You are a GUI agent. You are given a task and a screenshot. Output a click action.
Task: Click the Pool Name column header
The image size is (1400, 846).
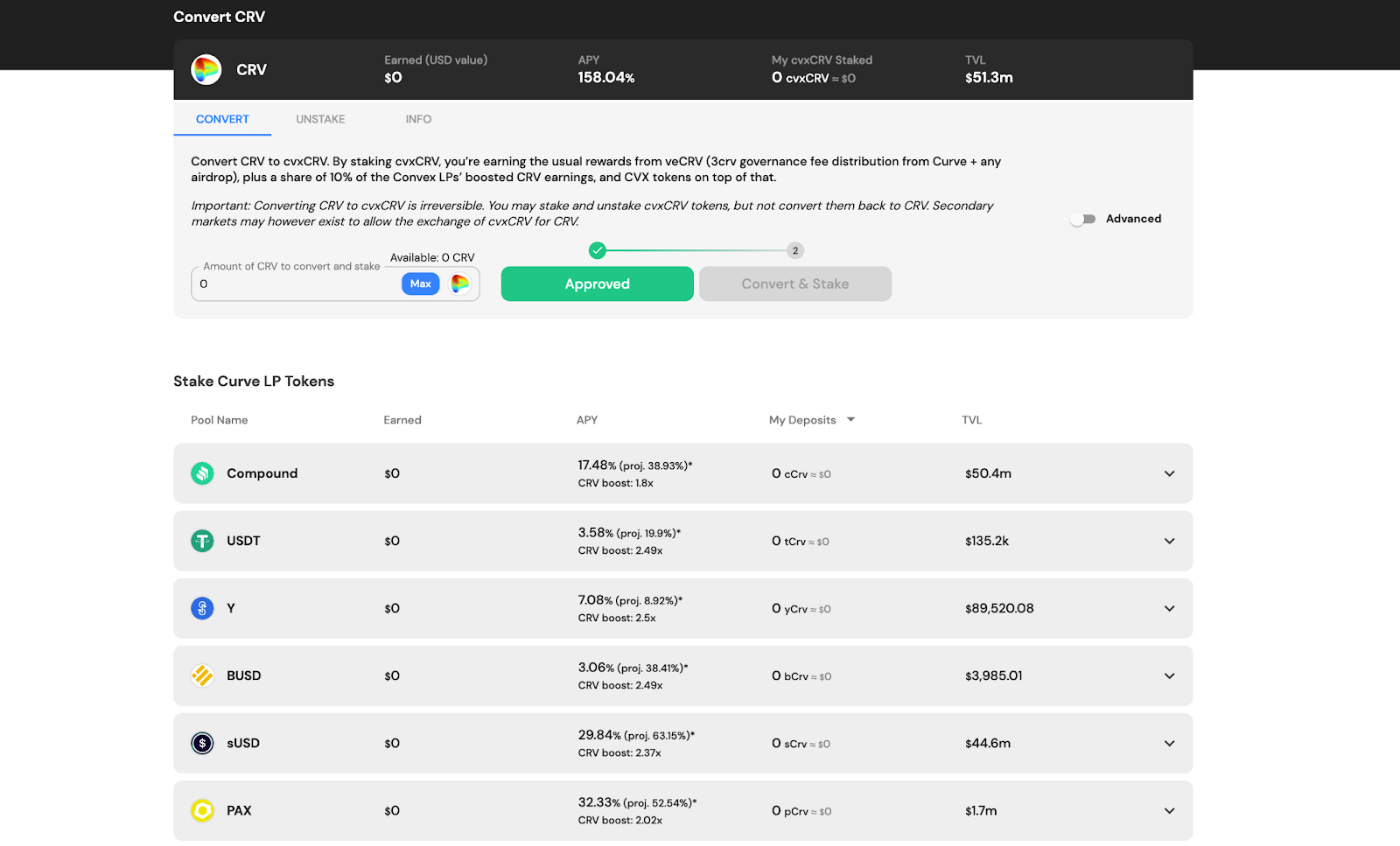click(x=219, y=420)
